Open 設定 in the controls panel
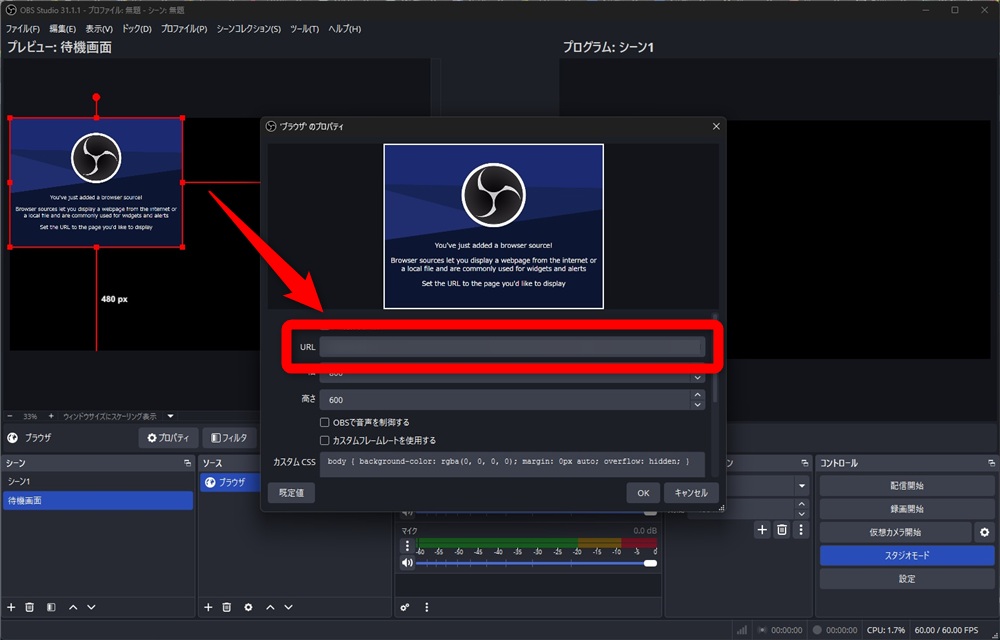1000x640 pixels. point(907,579)
